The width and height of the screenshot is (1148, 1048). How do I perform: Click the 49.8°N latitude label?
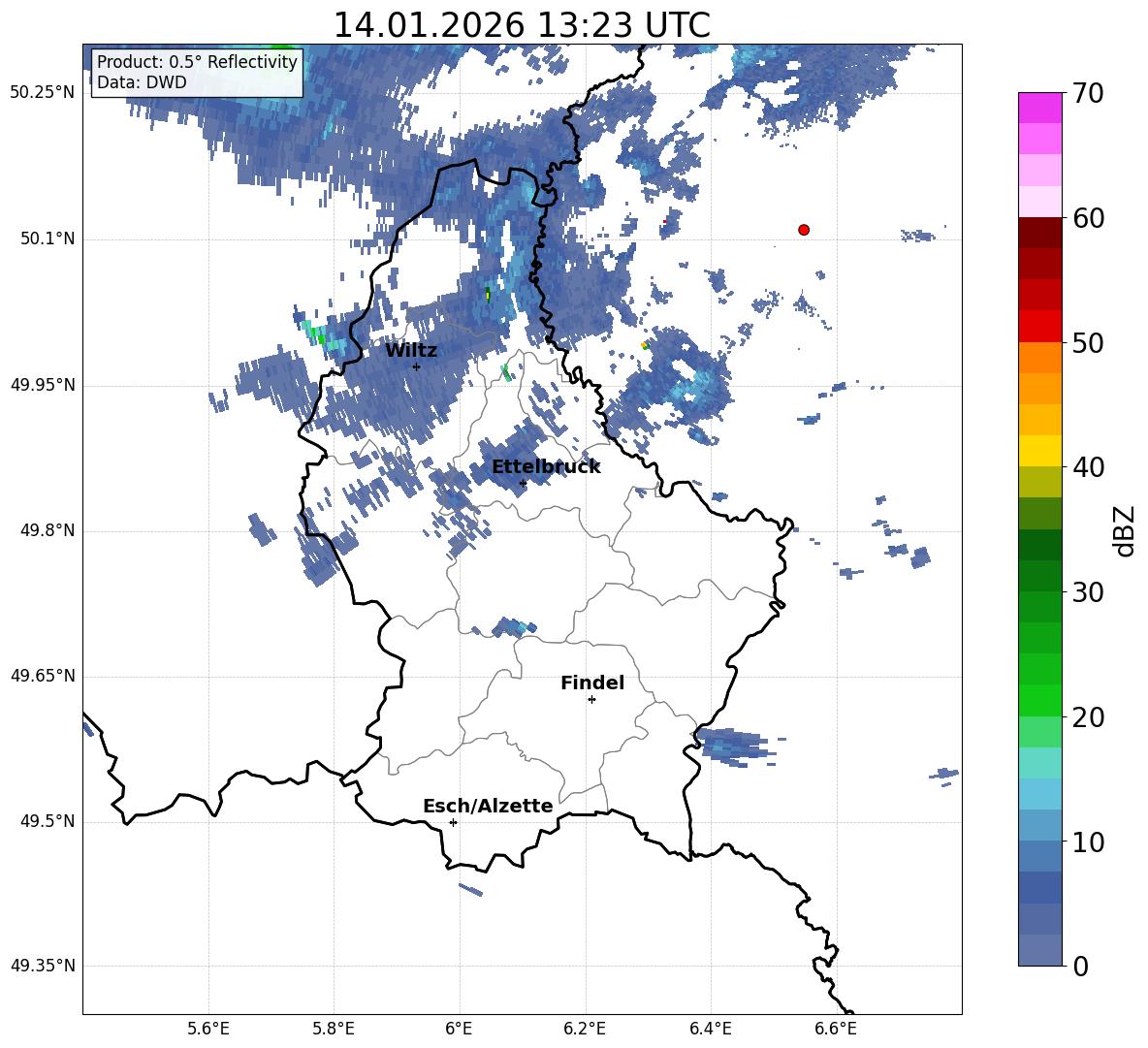[48, 530]
